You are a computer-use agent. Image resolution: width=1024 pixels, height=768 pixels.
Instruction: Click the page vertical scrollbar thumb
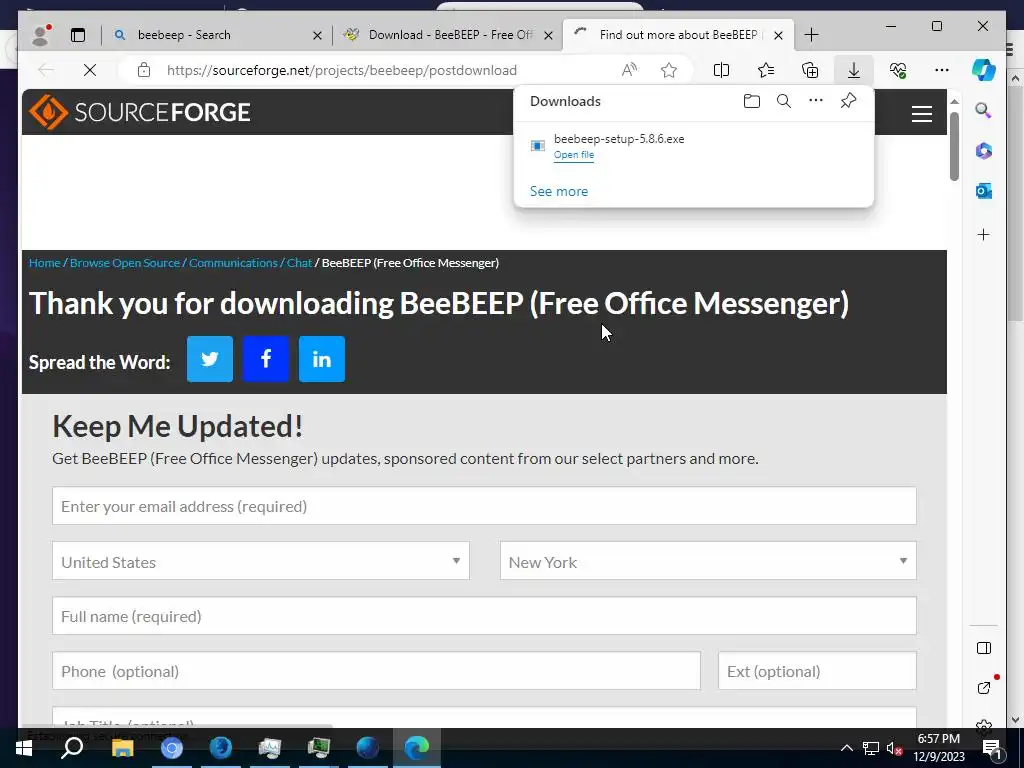954,146
